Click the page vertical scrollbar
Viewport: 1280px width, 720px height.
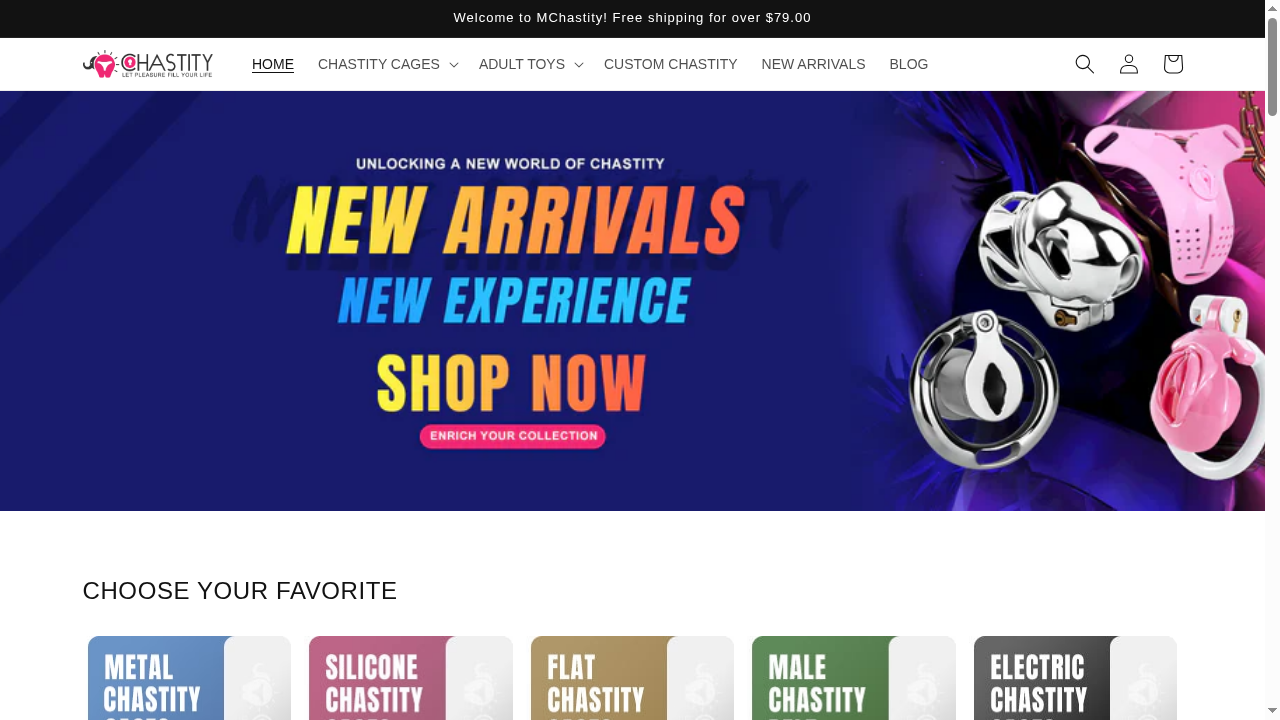[x=1272, y=360]
